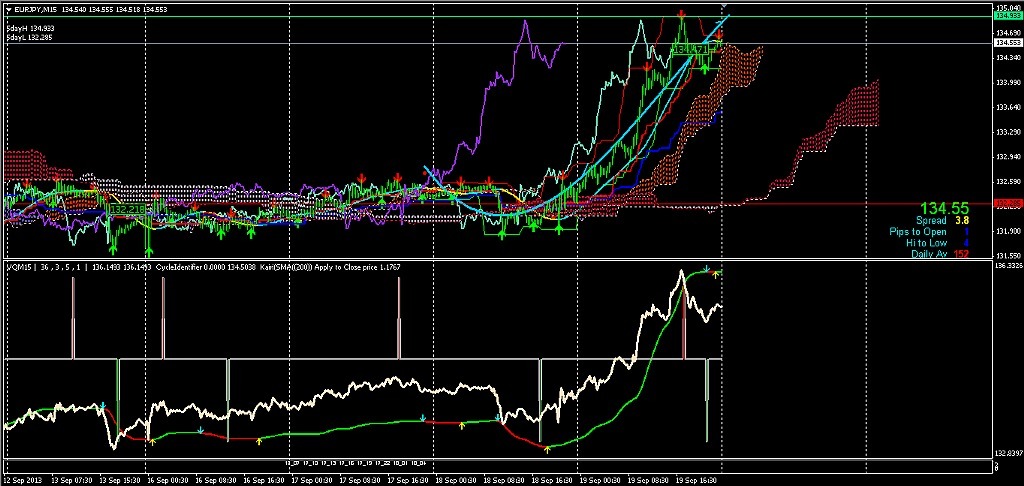Select the $dayH 134.933 label
The width and height of the screenshot is (1024, 486).
pyautogui.click(x=30, y=29)
